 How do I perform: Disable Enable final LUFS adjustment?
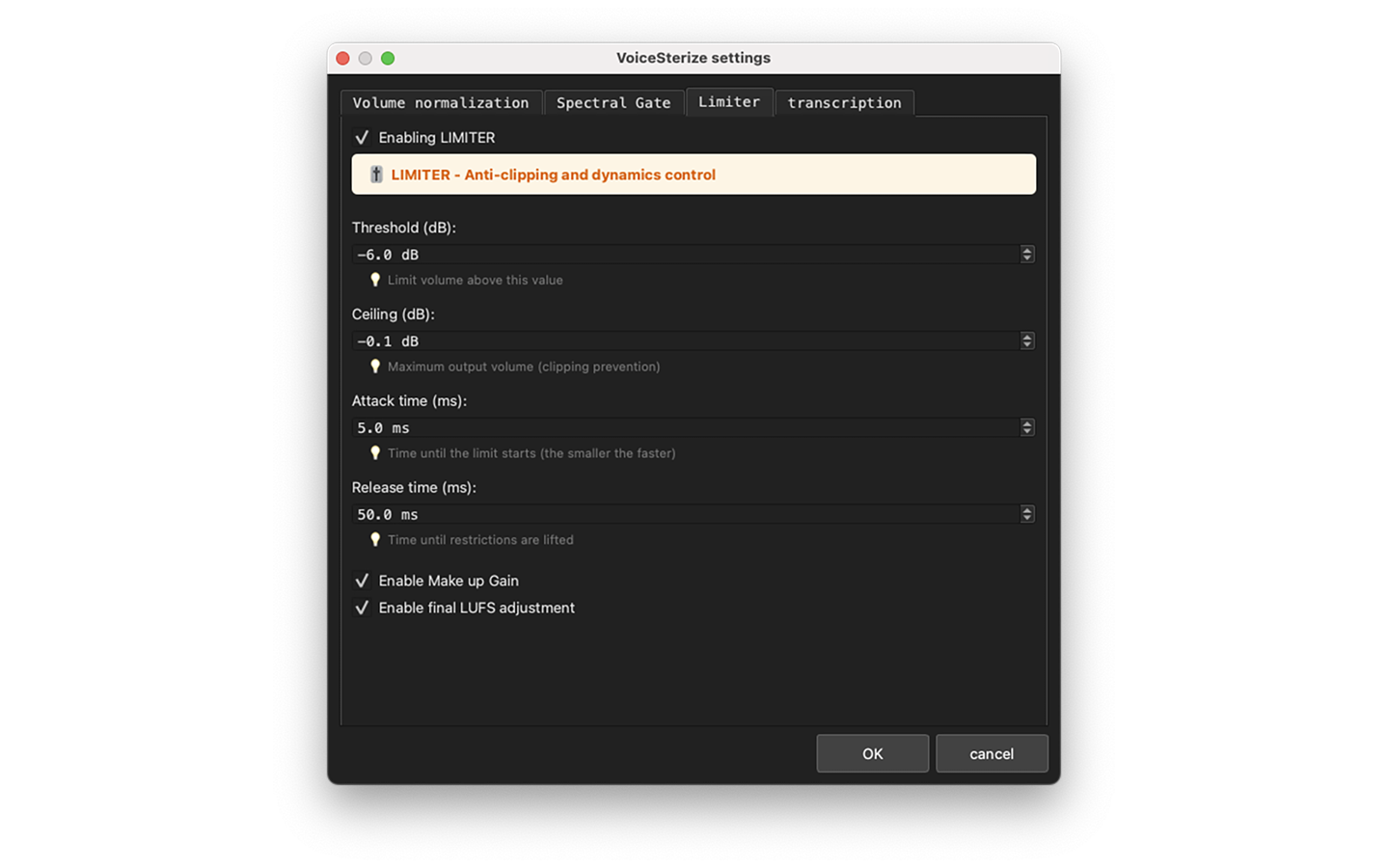tap(362, 608)
